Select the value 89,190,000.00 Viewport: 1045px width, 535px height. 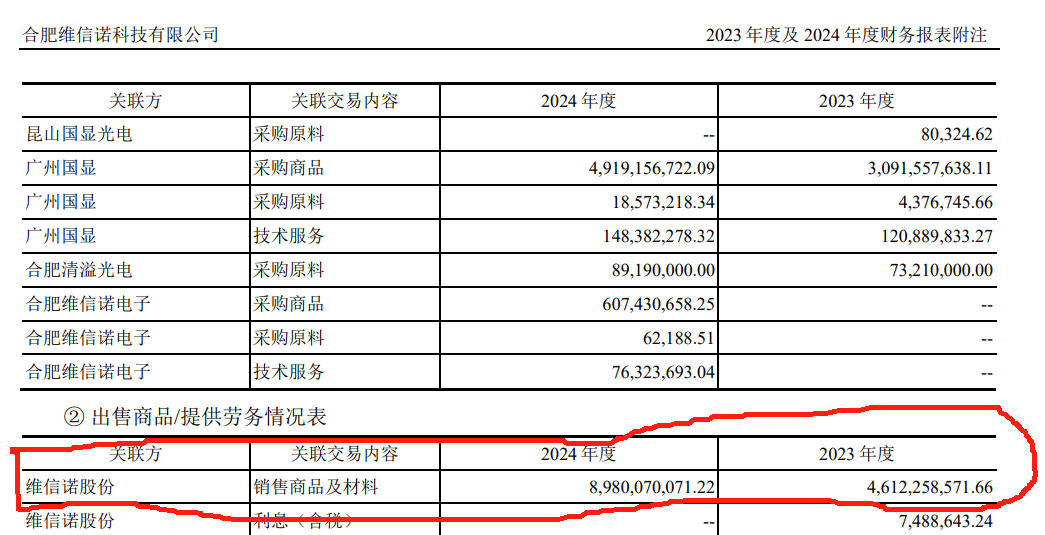coord(663,270)
